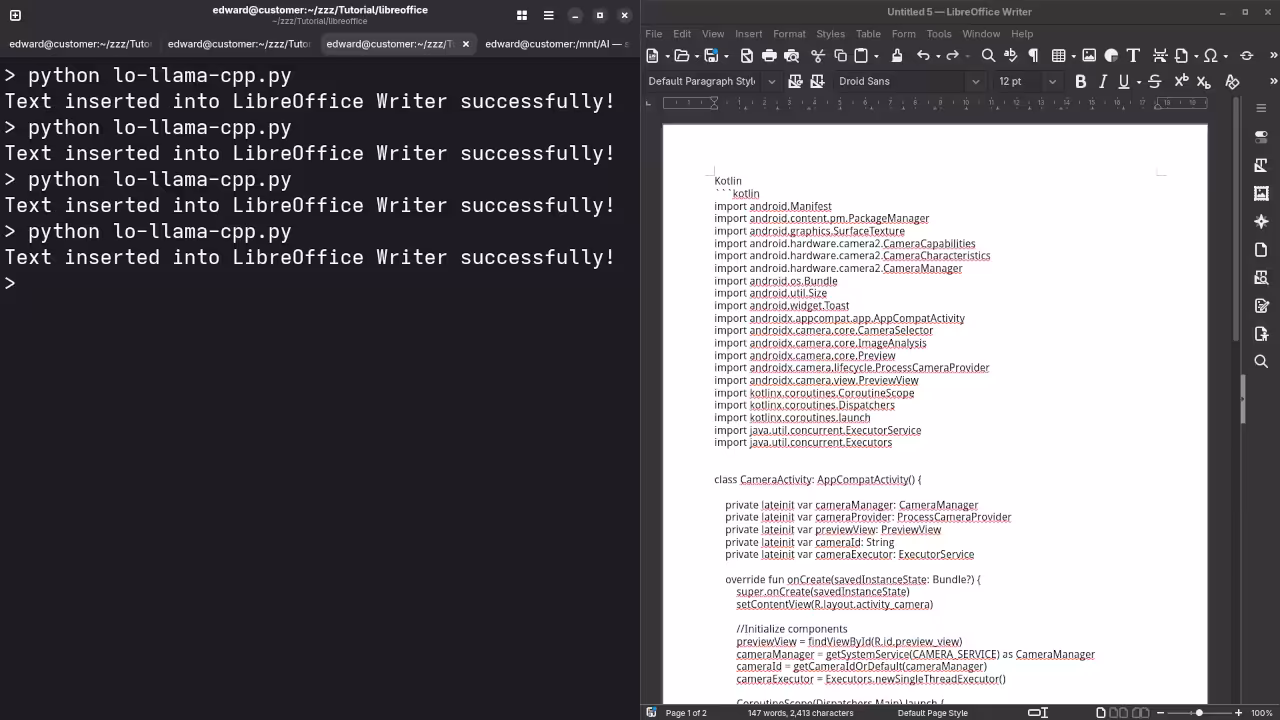Viewport: 1280px width, 720px height.
Task: Select the Default Page Style status entry
Action: click(x=932, y=713)
